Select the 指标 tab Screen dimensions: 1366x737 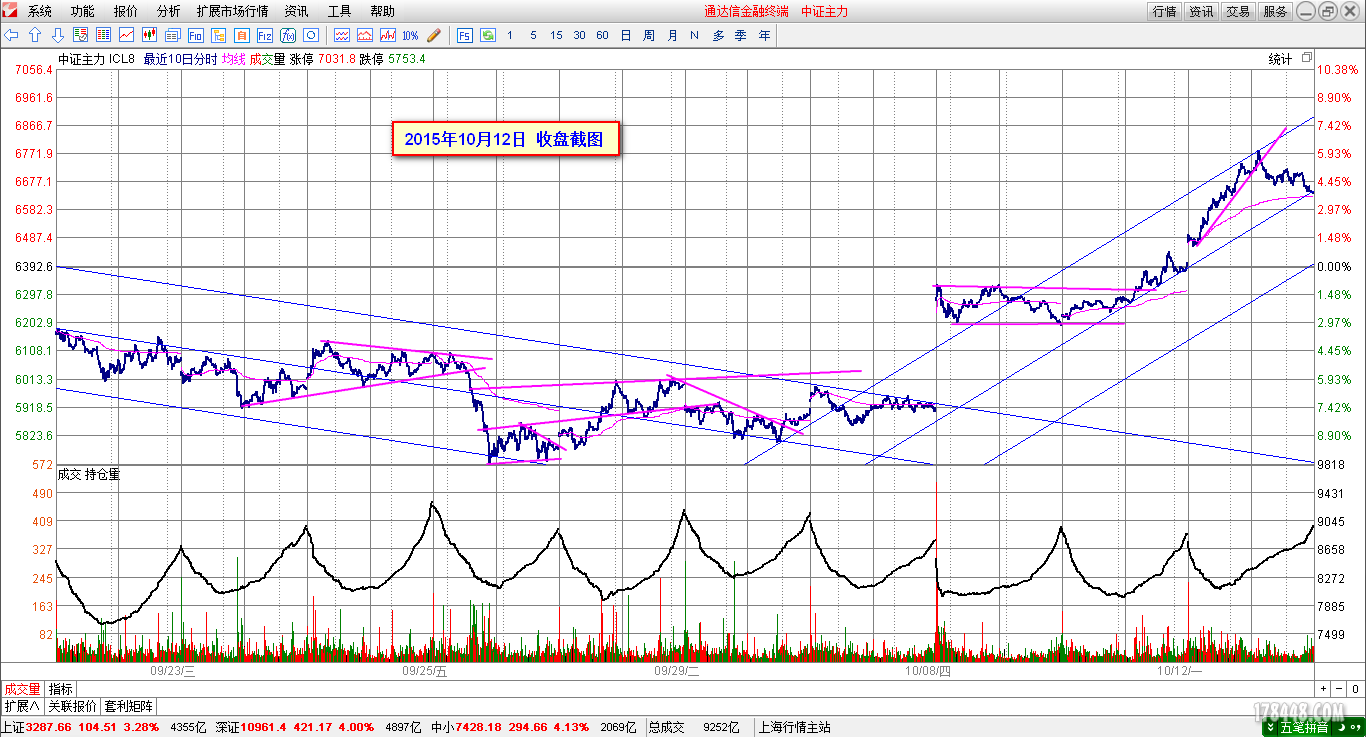coord(60,689)
